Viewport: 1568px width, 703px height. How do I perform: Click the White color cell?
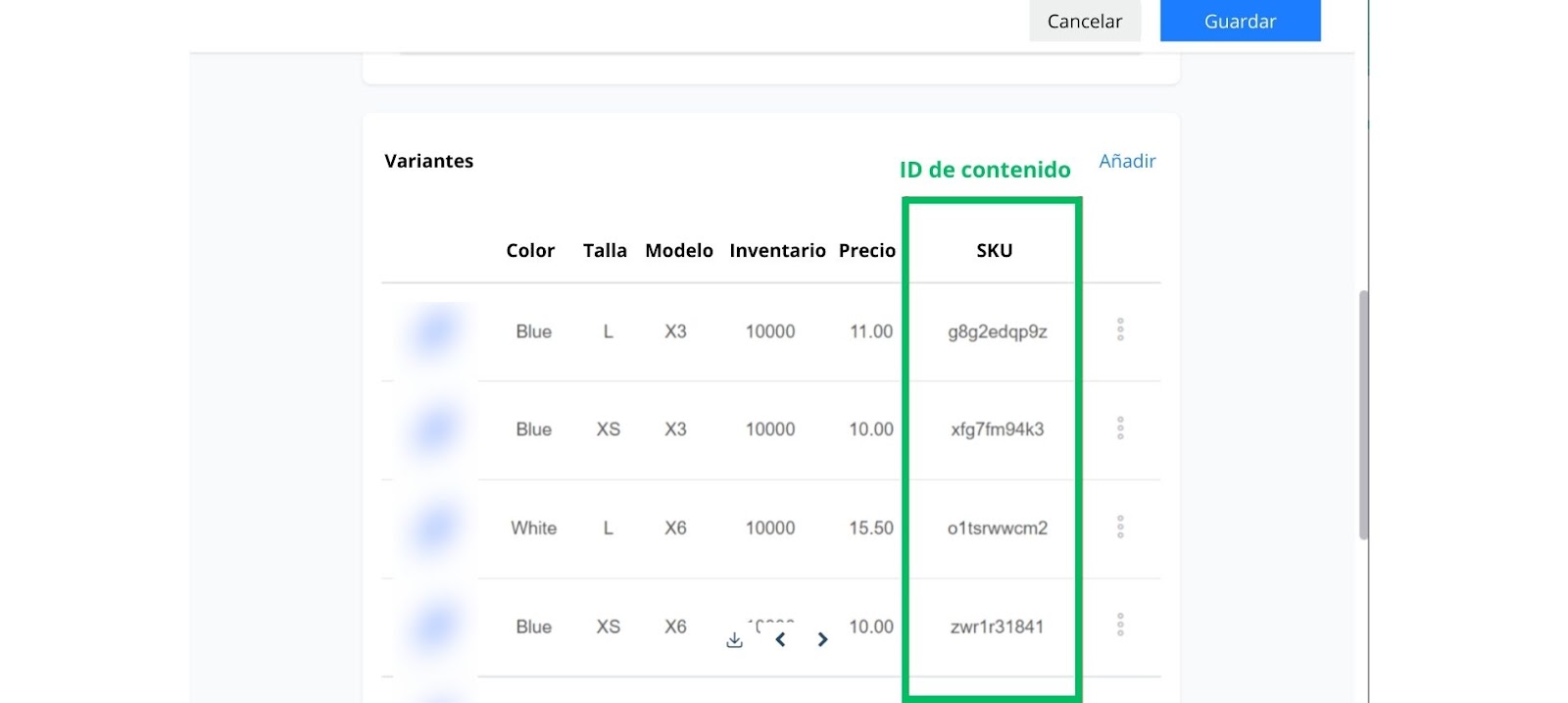click(x=533, y=528)
